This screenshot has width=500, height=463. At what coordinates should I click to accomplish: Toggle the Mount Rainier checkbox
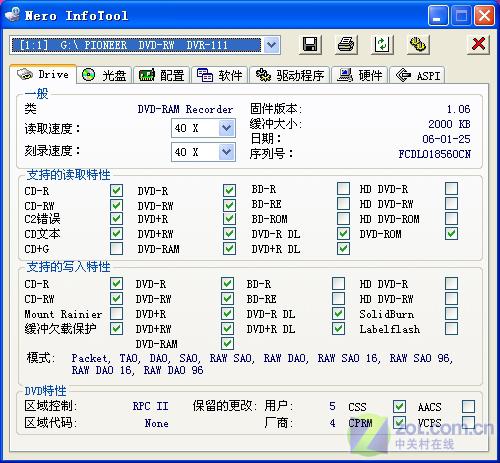(116, 314)
